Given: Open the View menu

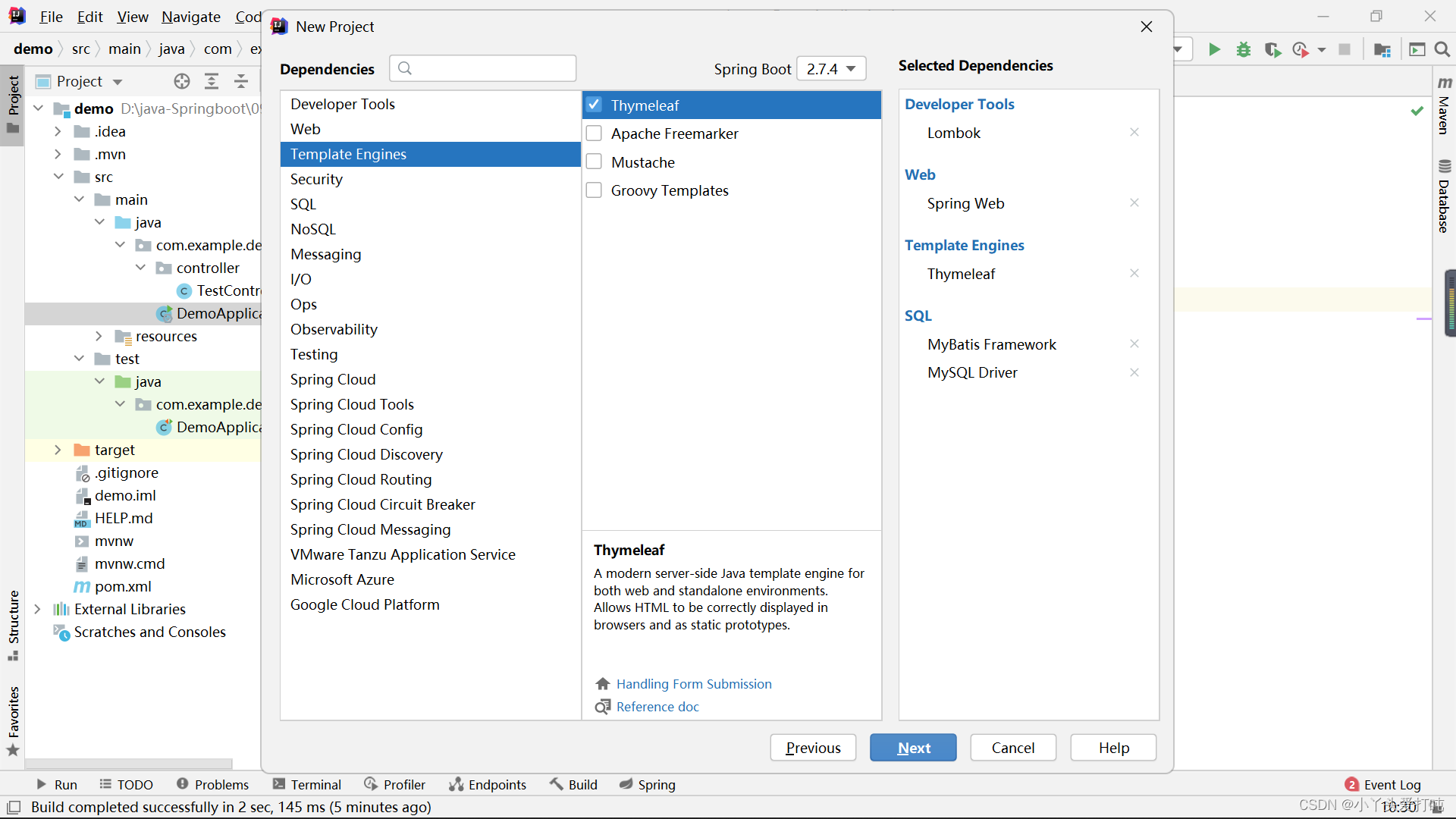Looking at the screenshot, I should pos(133,17).
